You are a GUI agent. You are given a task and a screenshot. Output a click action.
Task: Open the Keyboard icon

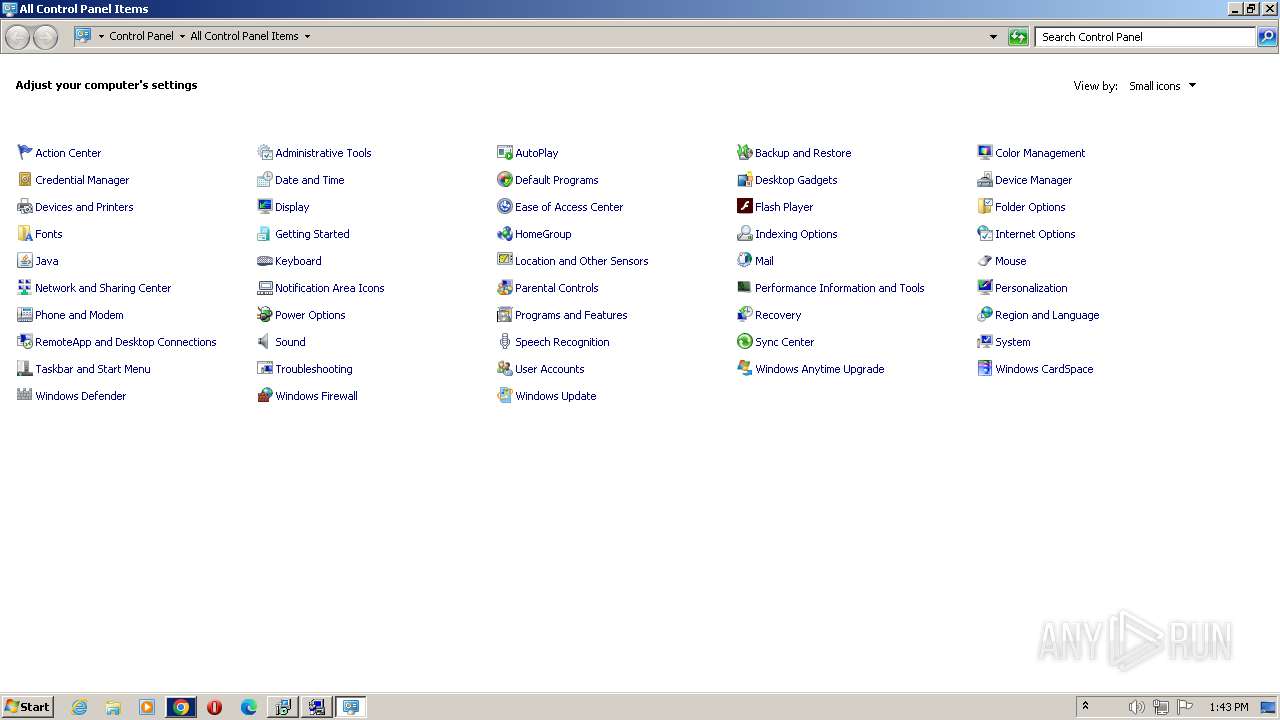click(265, 260)
